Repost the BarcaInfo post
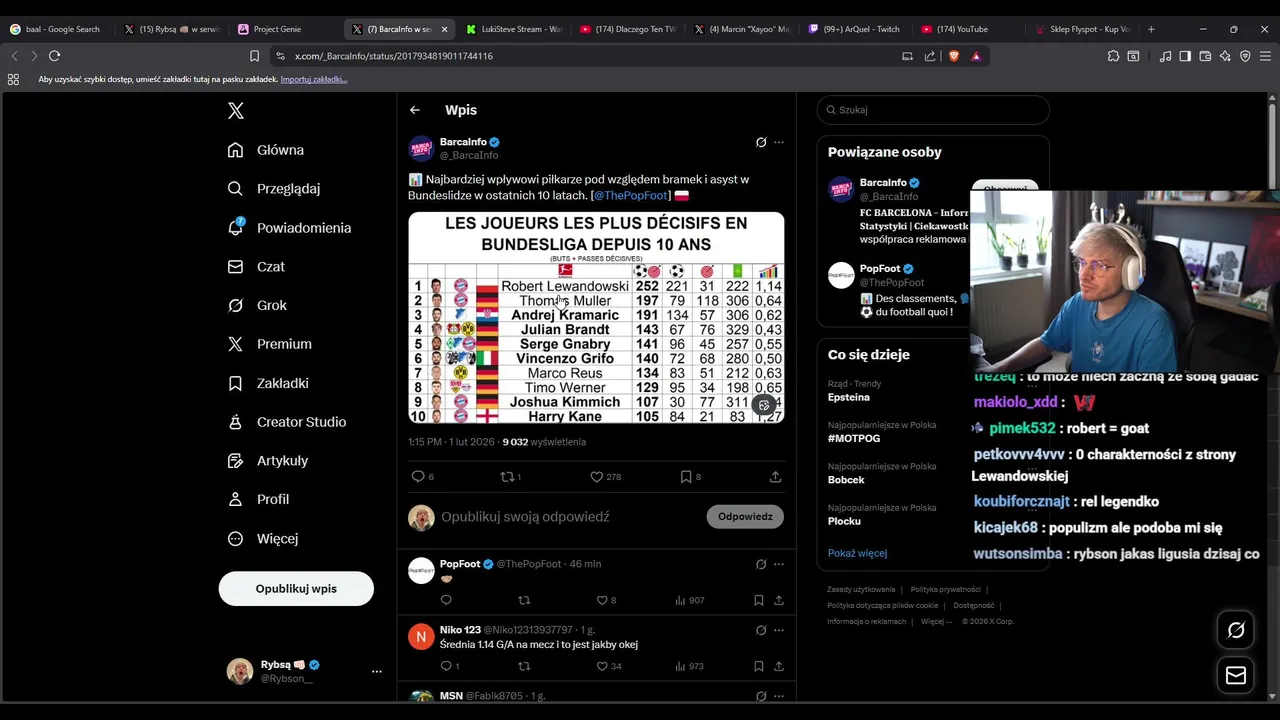Screen dimensions: 1280x720 pos(507,477)
